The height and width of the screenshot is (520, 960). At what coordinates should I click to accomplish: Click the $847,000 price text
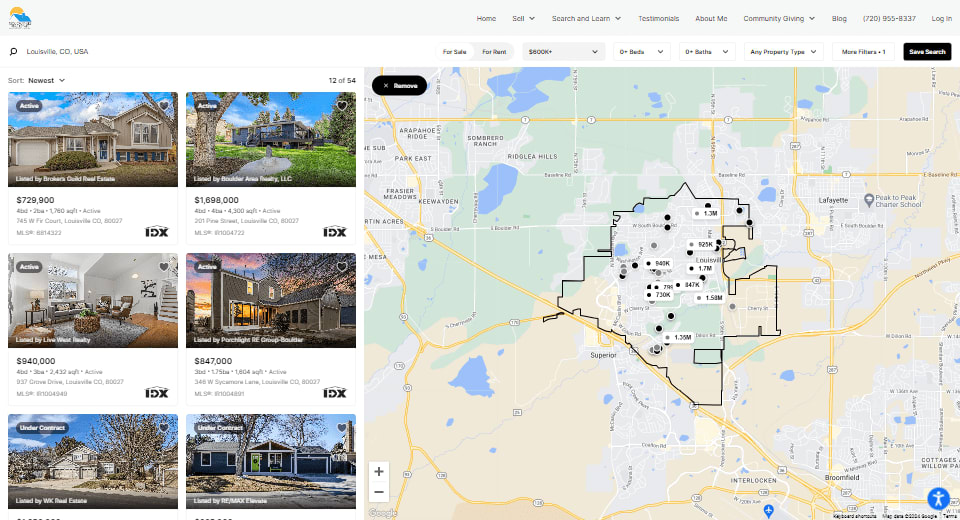click(x=213, y=361)
